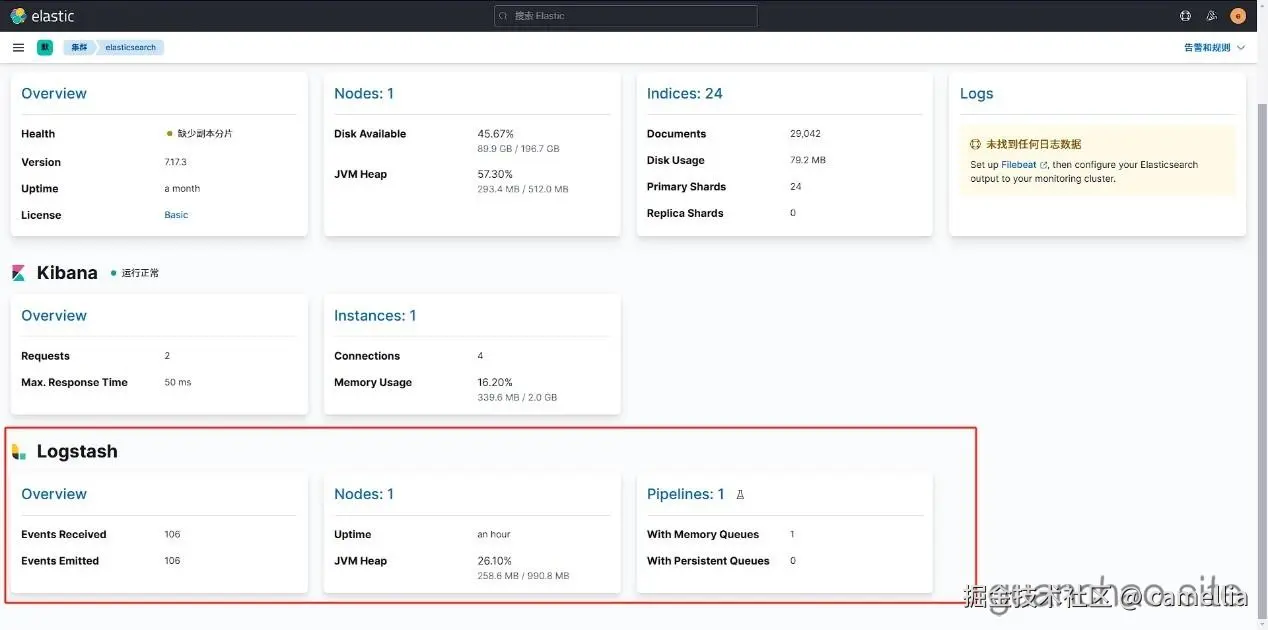Click the Logs help lifebuoy icon
Image resolution: width=1268 pixels, height=630 pixels.
pyautogui.click(x=976, y=144)
